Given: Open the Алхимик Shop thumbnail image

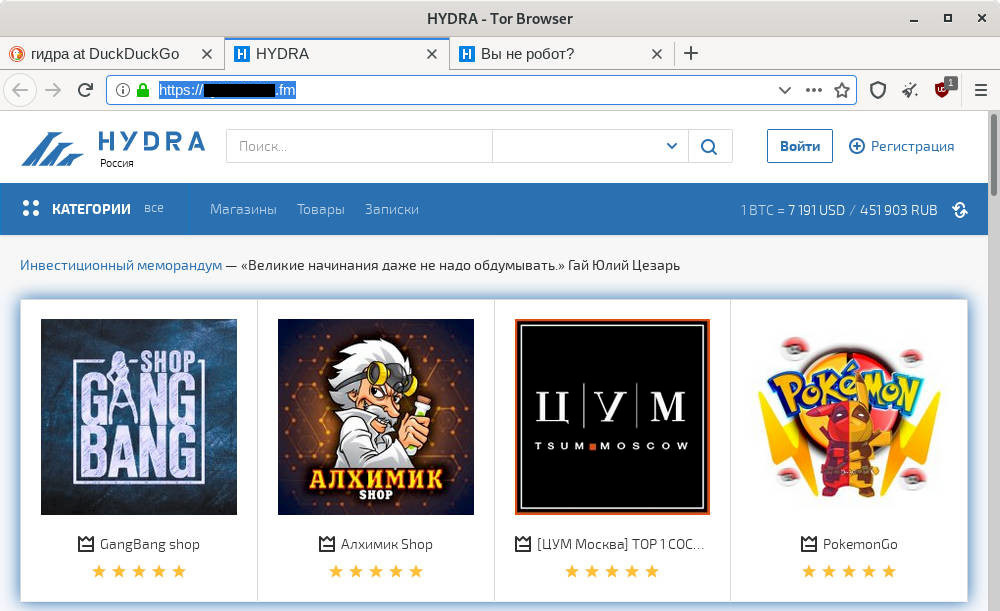Looking at the screenshot, I should click(x=376, y=417).
